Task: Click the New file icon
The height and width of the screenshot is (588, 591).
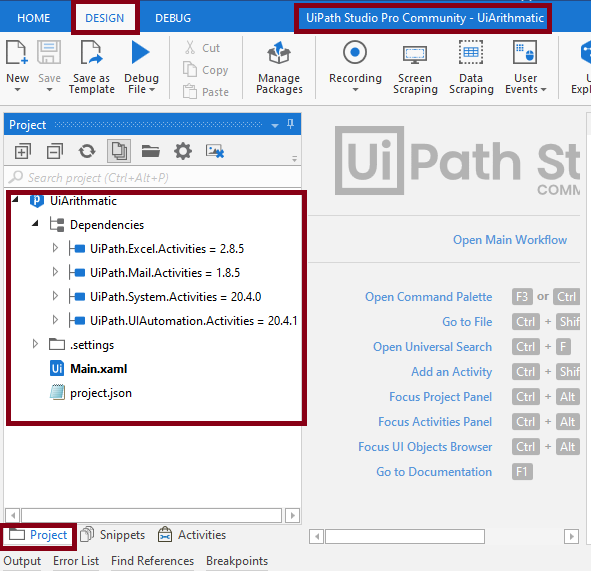Action: click(x=17, y=52)
